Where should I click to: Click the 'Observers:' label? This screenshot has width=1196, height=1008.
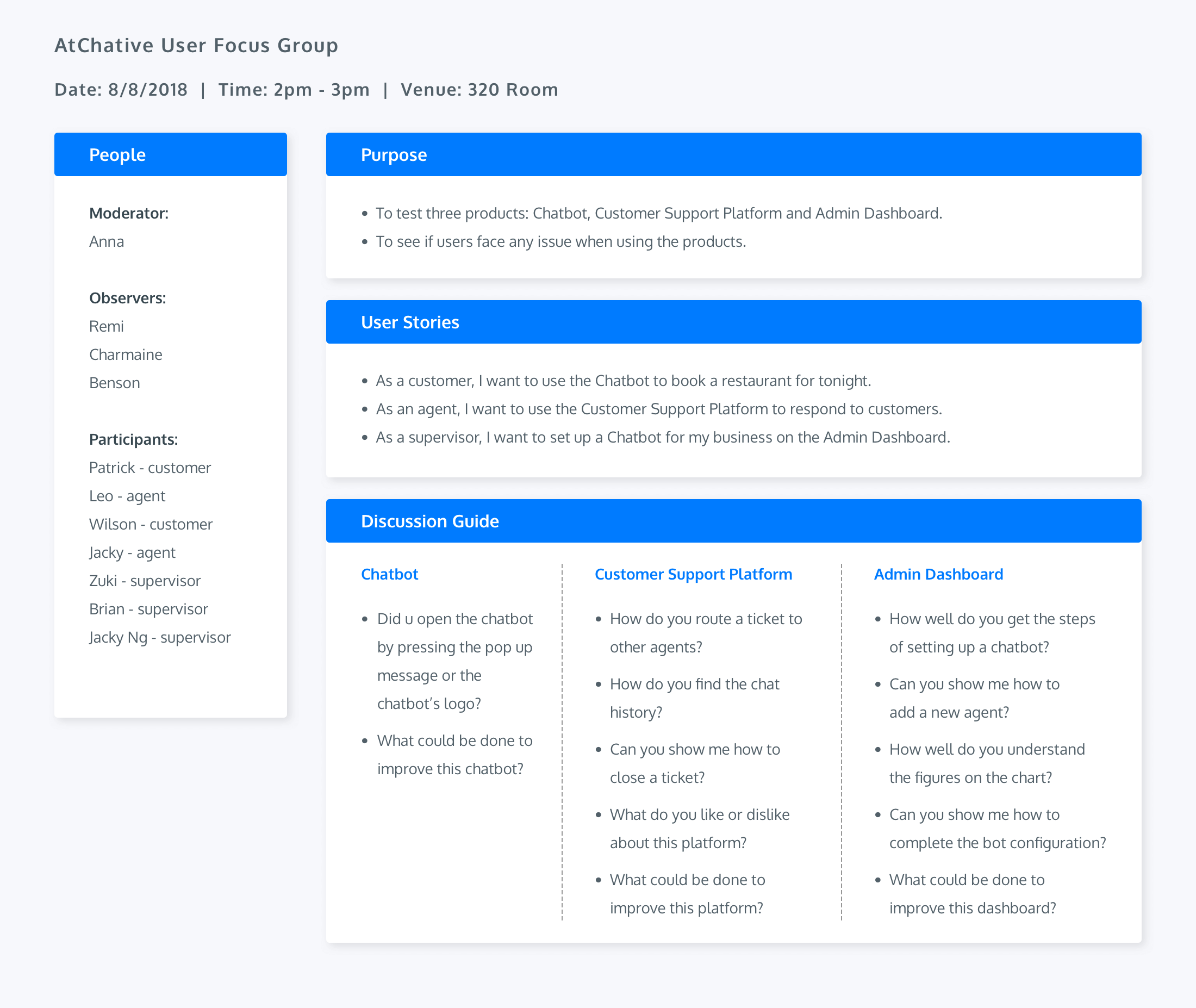[127, 298]
